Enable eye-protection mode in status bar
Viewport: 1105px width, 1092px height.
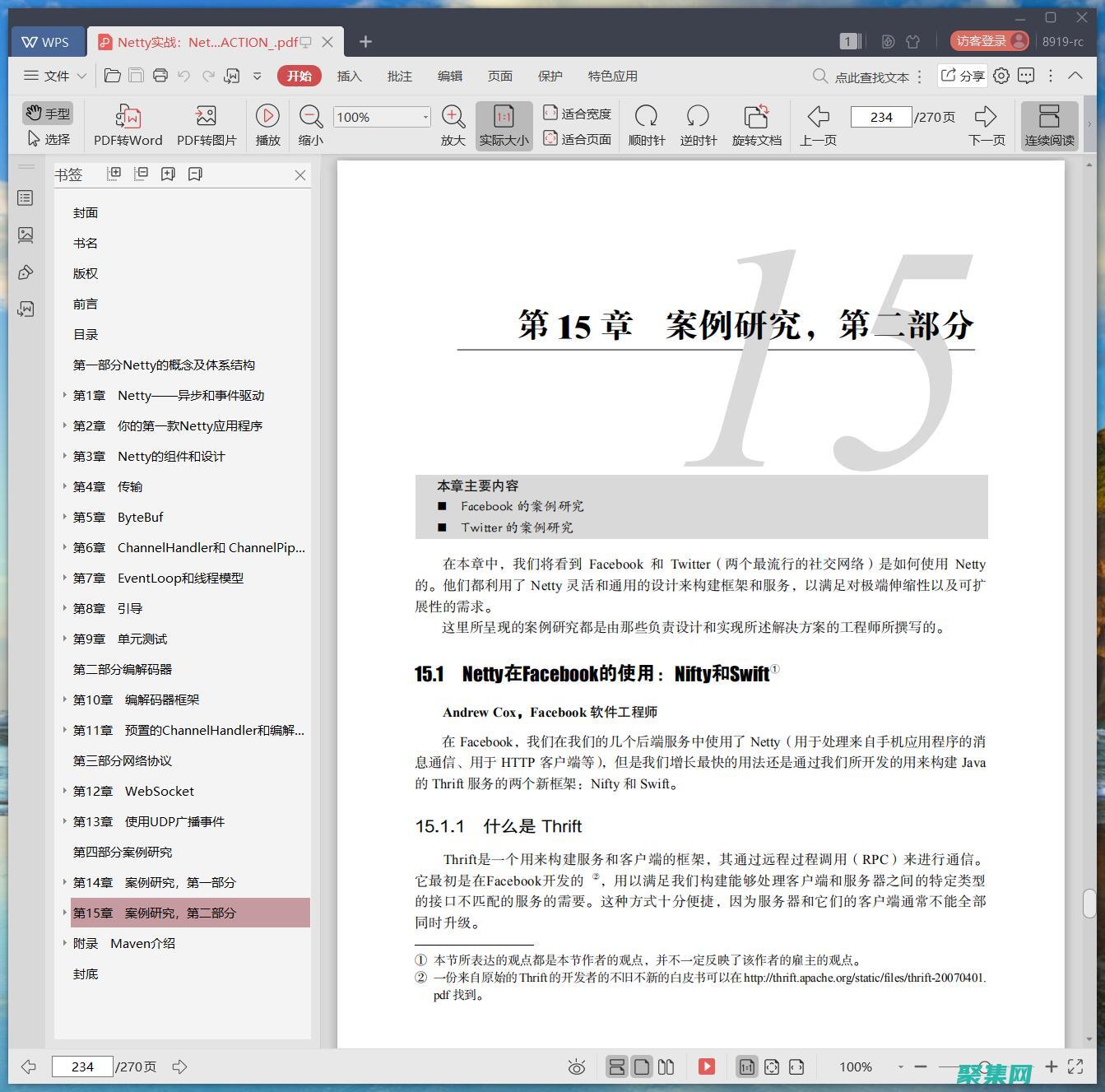(577, 1066)
